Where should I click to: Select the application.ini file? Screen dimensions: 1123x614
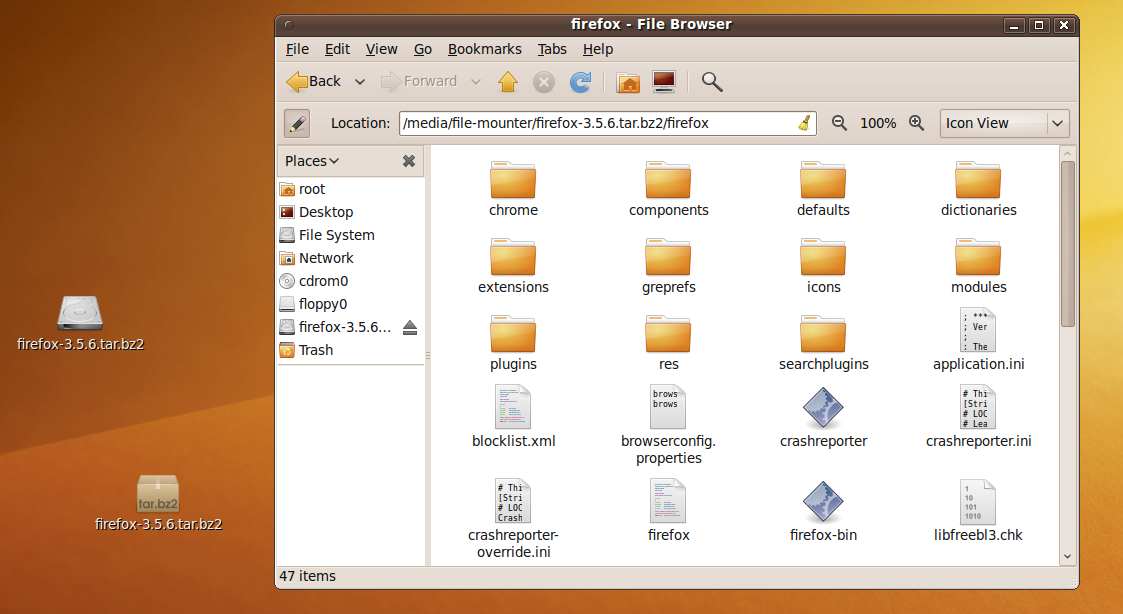(978, 340)
